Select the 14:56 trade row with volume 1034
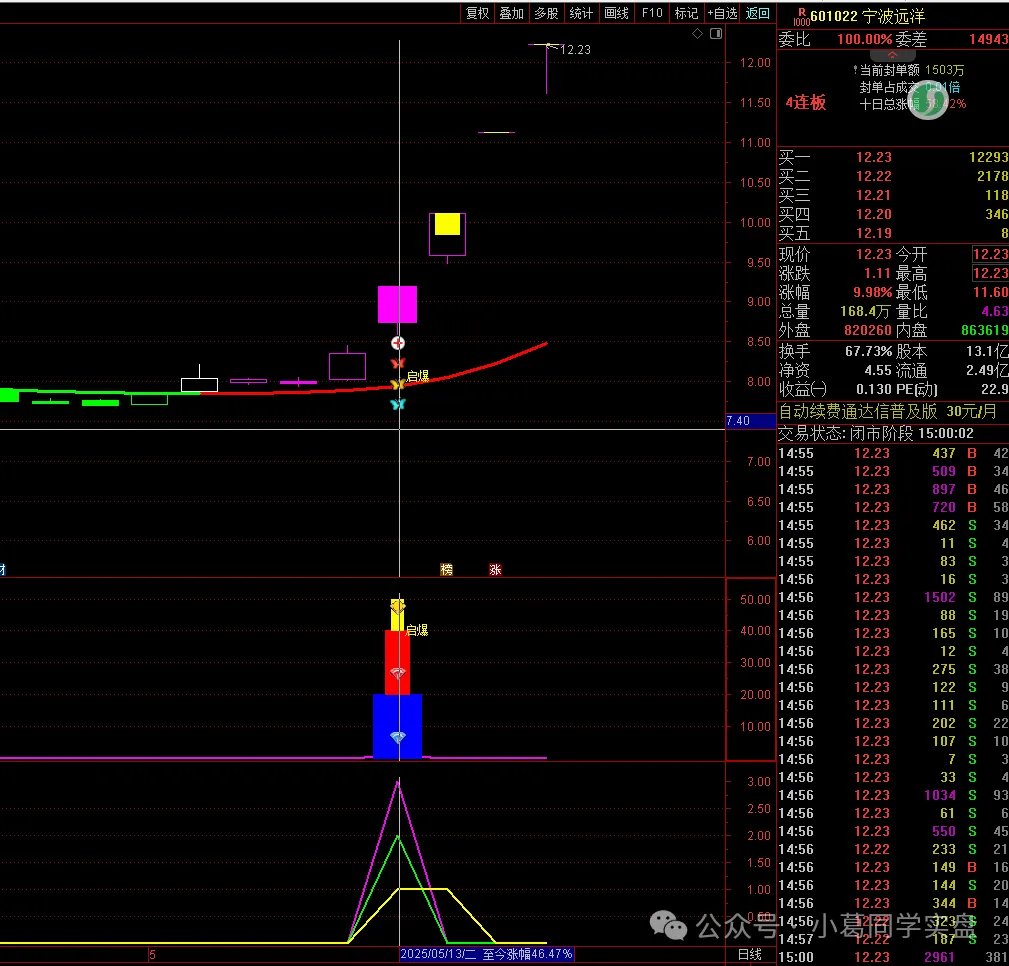This screenshot has height=966, width=1009. coord(893,795)
